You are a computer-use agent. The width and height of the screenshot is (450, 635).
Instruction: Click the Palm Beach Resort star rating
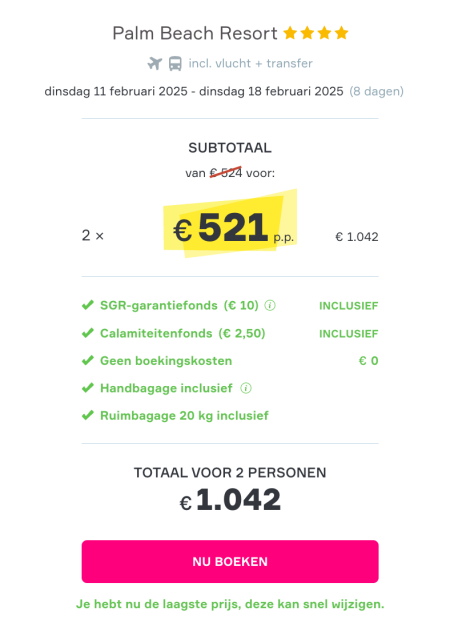tap(316, 33)
